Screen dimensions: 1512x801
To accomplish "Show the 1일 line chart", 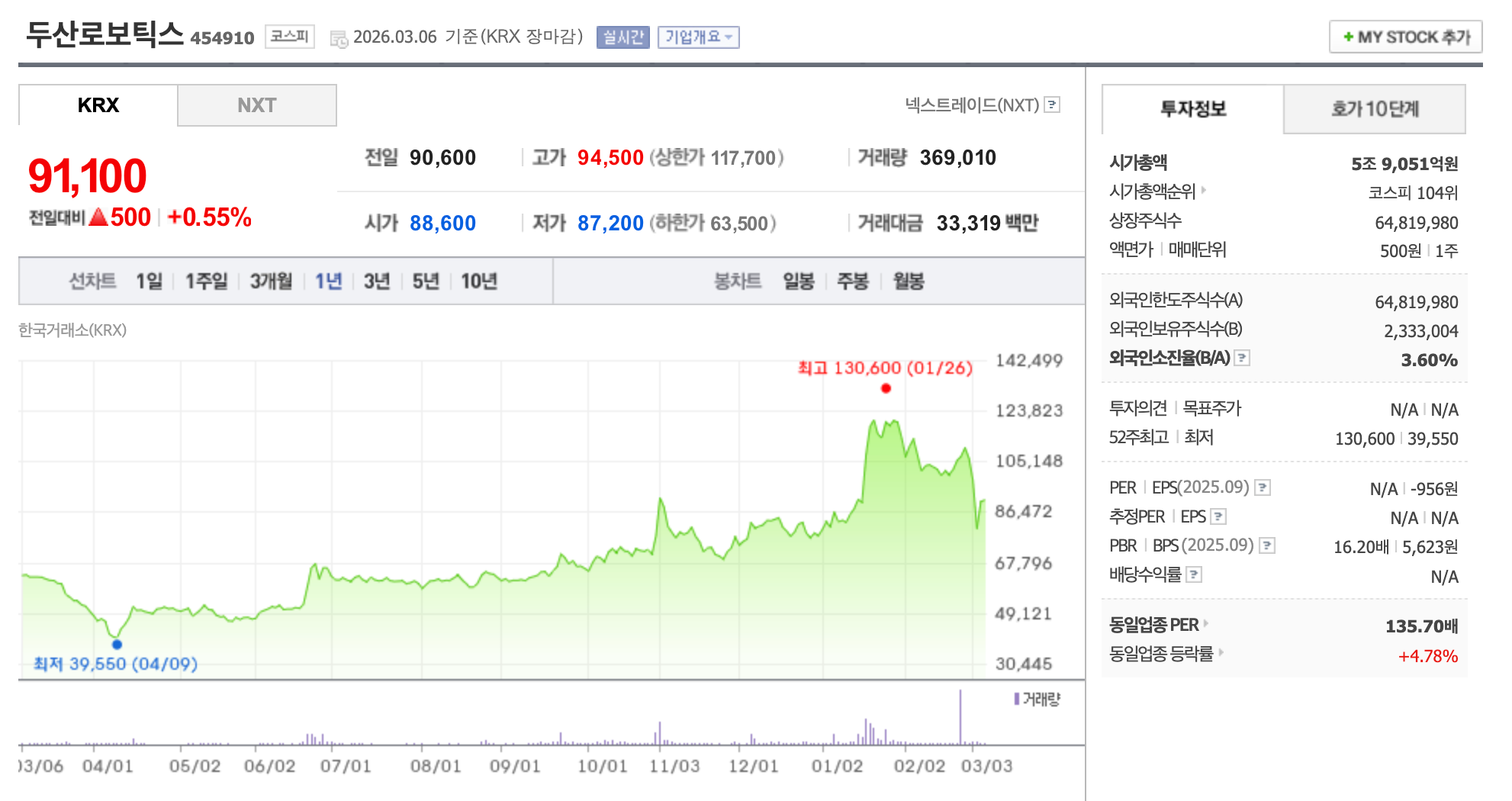I will click(150, 281).
